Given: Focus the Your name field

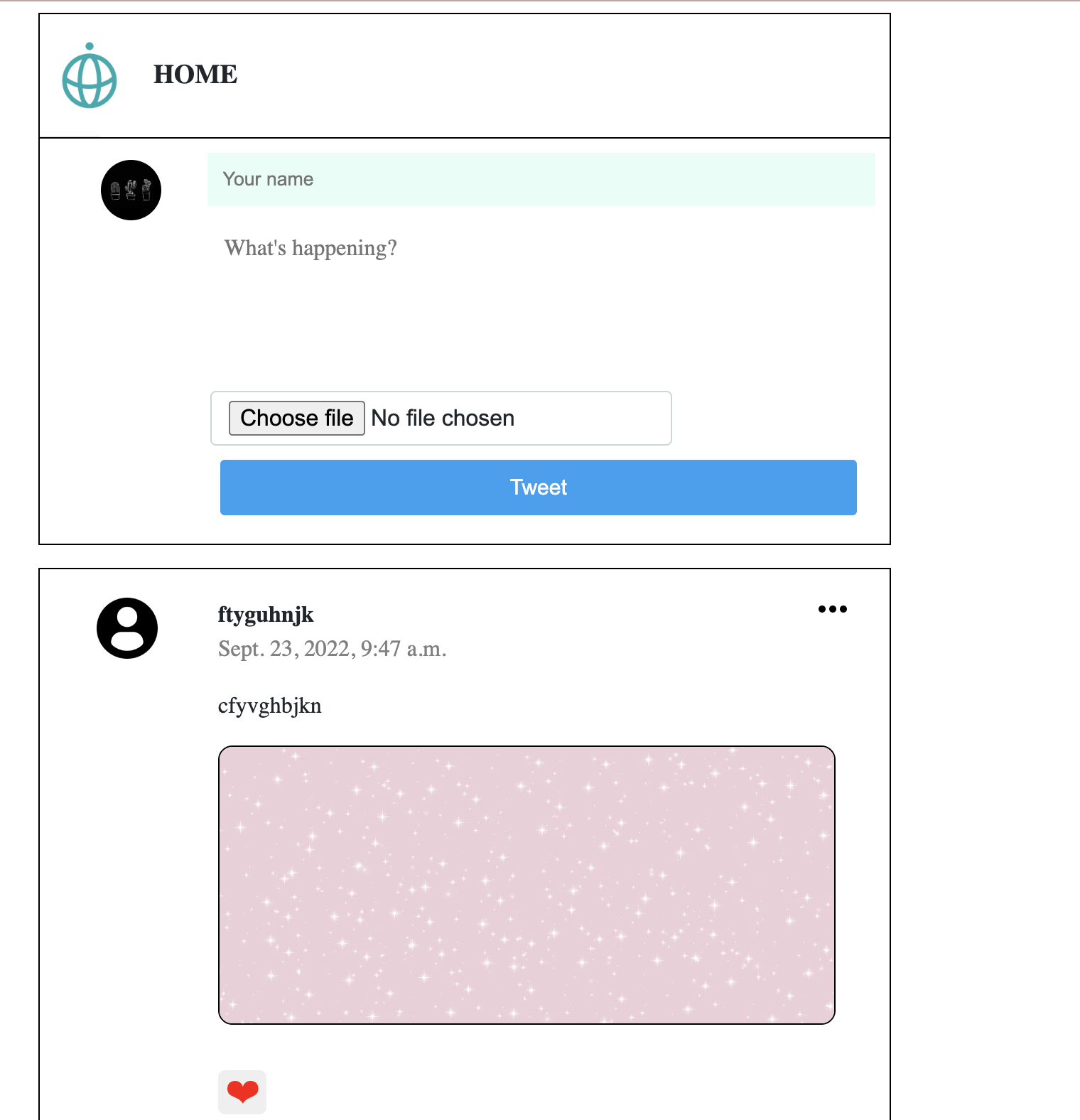Looking at the screenshot, I should pos(541,179).
